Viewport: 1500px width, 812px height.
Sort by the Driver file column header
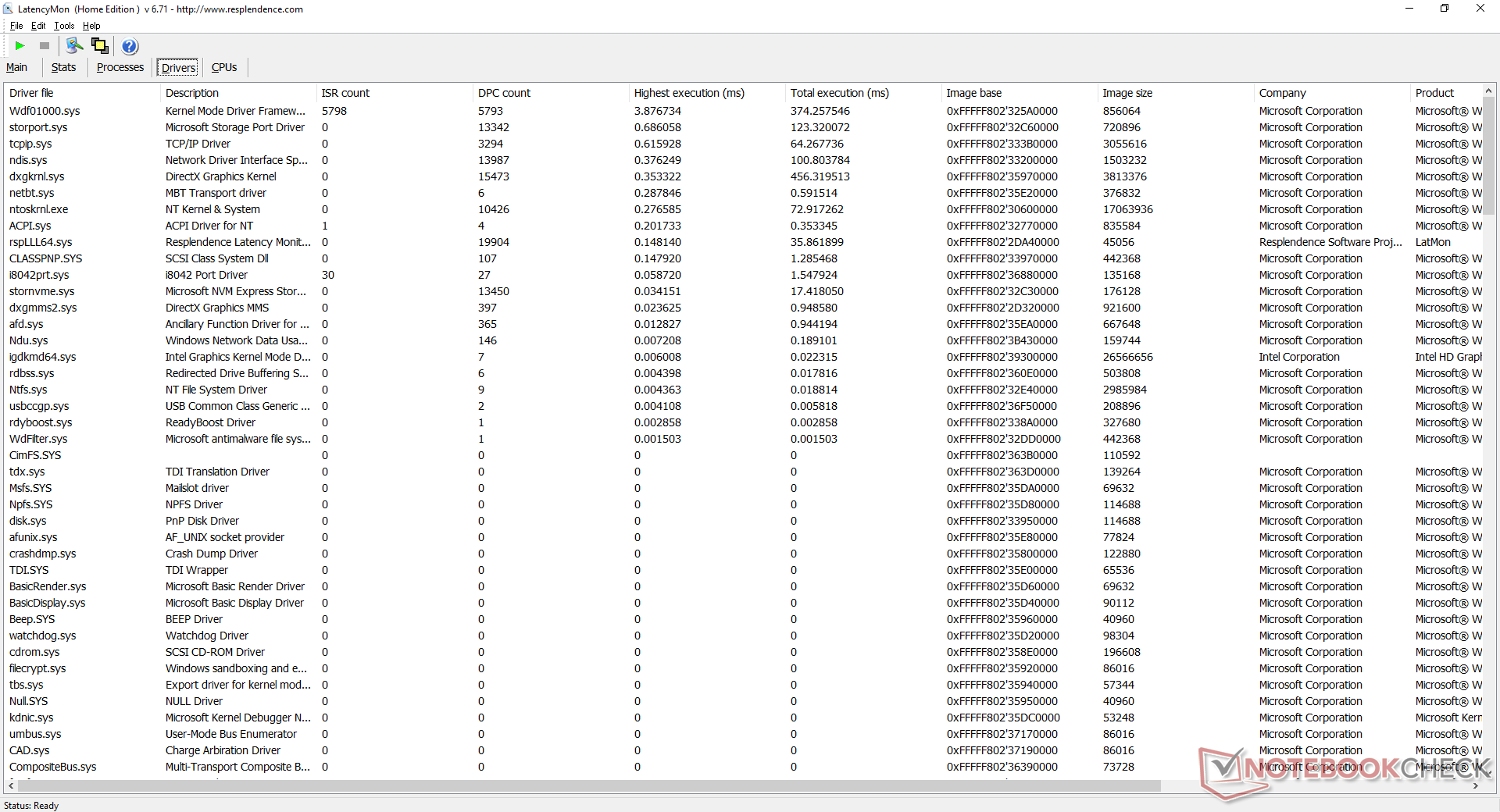coord(81,93)
